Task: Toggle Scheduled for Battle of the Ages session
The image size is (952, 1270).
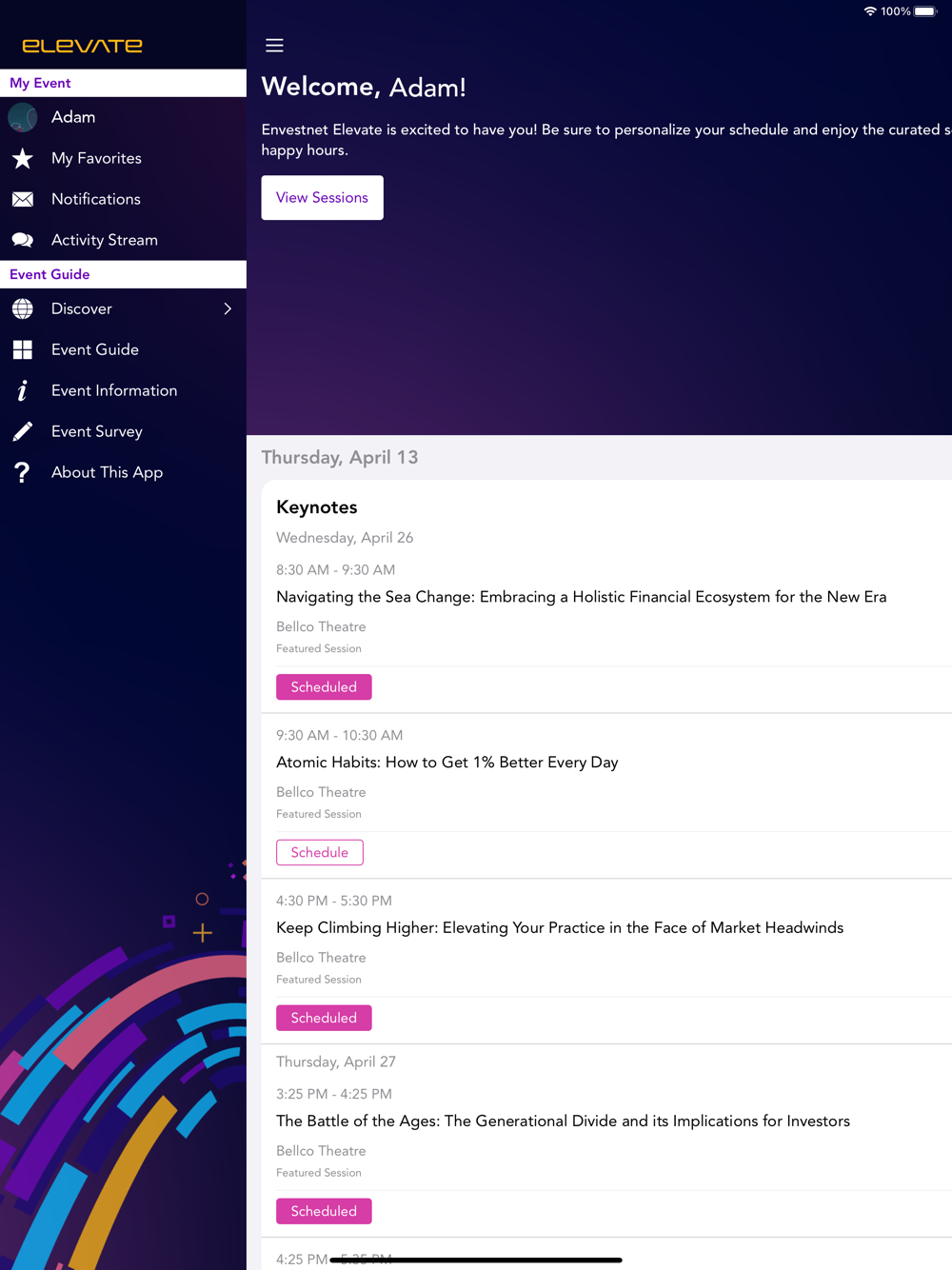Action: tap(324, 1211)
